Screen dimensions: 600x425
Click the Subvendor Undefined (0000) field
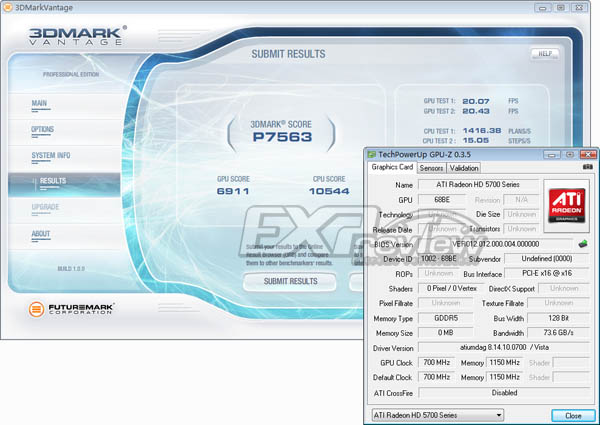(x=547, y=259)
